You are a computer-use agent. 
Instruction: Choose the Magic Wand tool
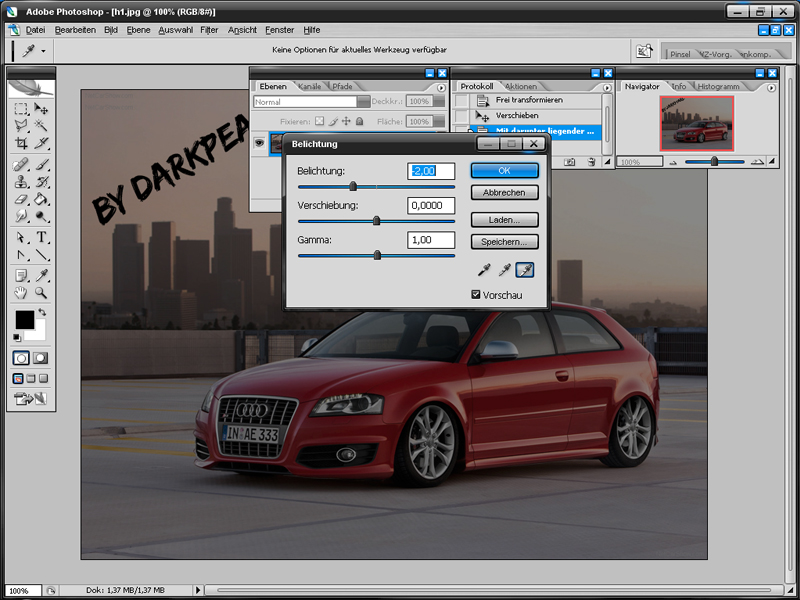[42, 125]
